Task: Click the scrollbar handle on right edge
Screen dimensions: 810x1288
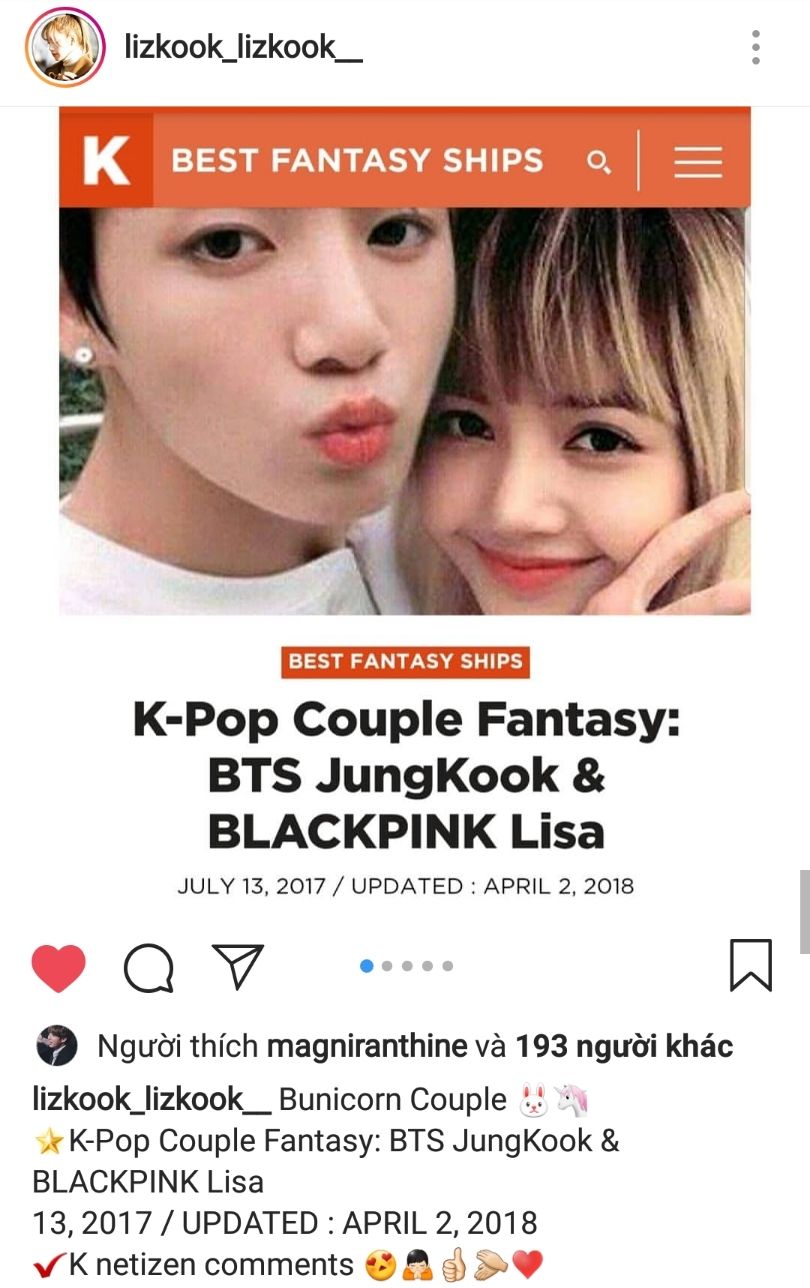Action: pos(804,911)
